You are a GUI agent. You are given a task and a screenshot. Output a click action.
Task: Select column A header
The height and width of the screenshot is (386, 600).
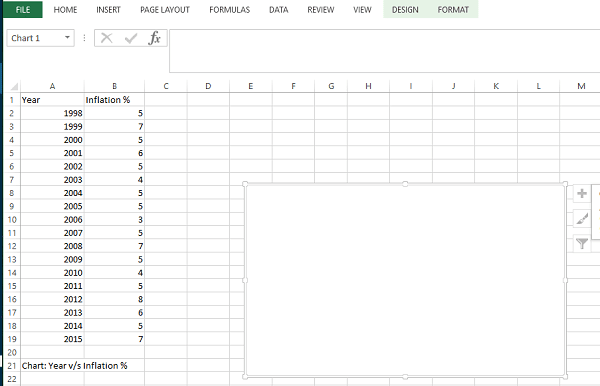point(52,86)
